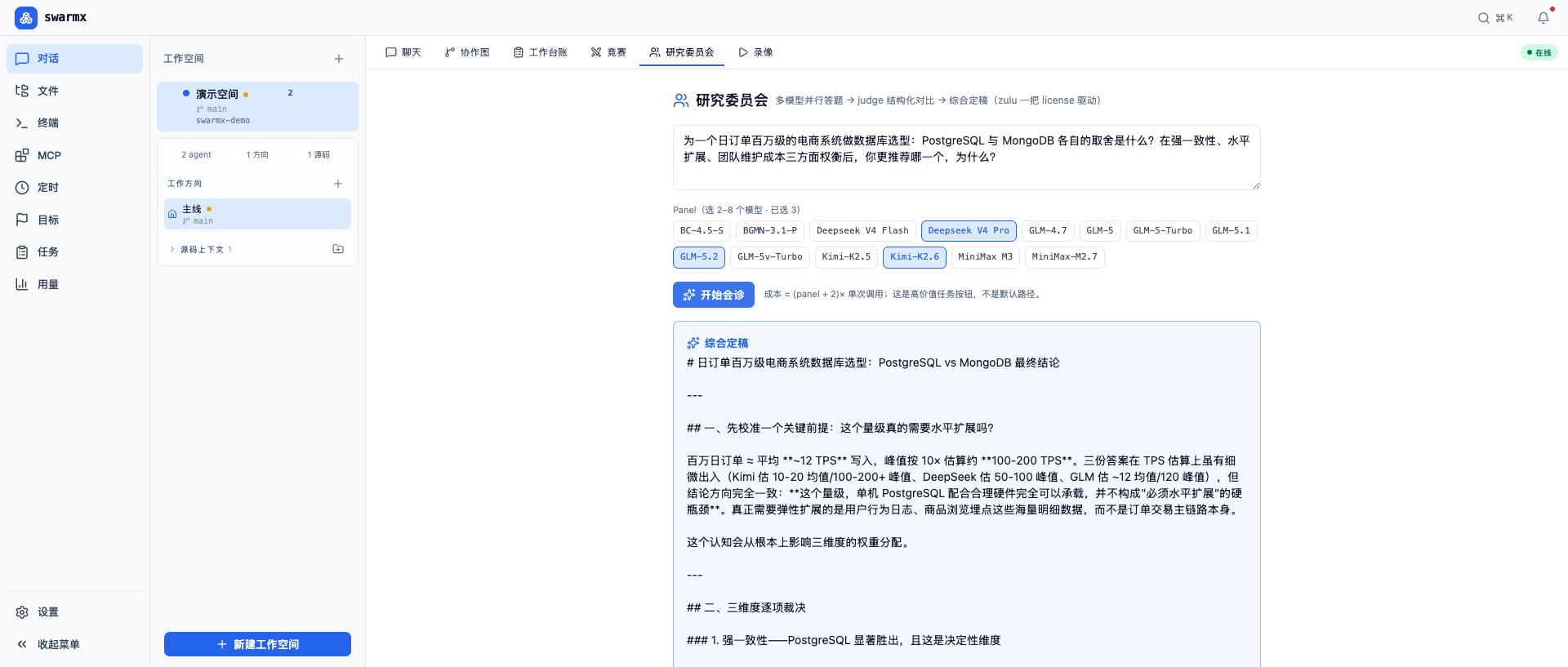
Task: Toggle the GLM-5v-Turbo model chip
Action: [x=770, y=257]
